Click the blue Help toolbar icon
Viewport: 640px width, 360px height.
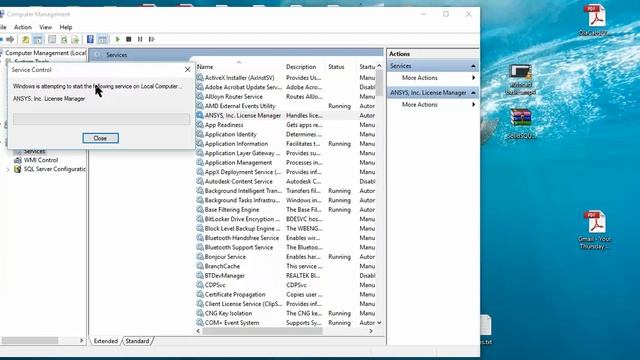(90, 39)
